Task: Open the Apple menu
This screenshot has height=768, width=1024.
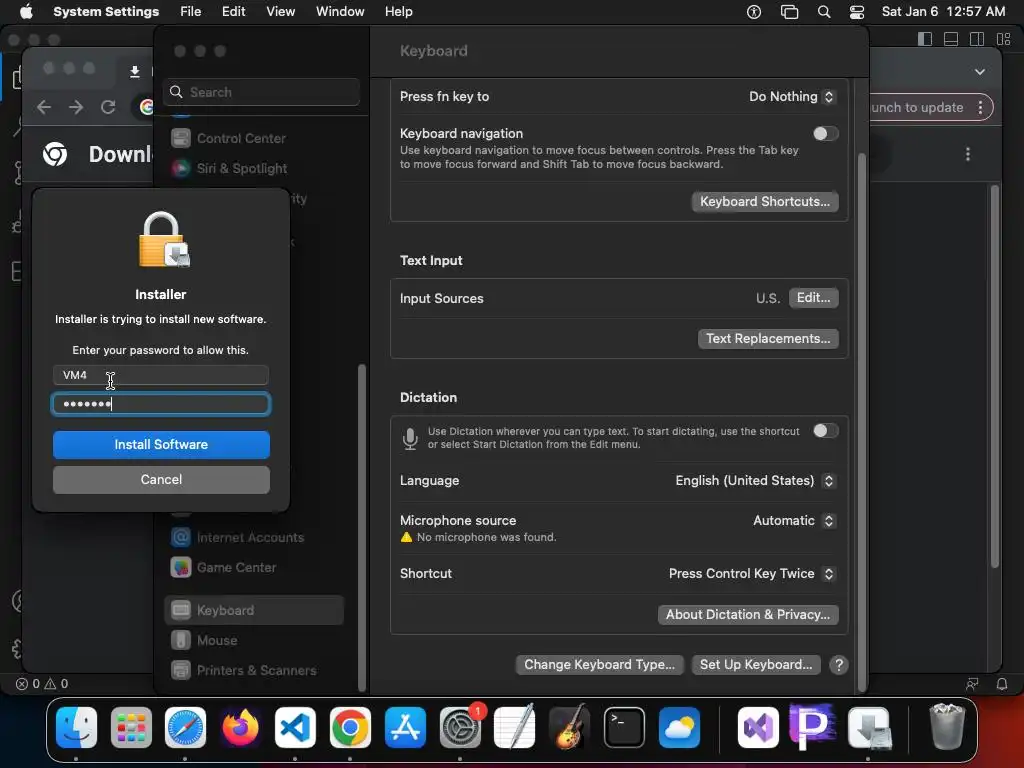Action: [x=26, y=12]
